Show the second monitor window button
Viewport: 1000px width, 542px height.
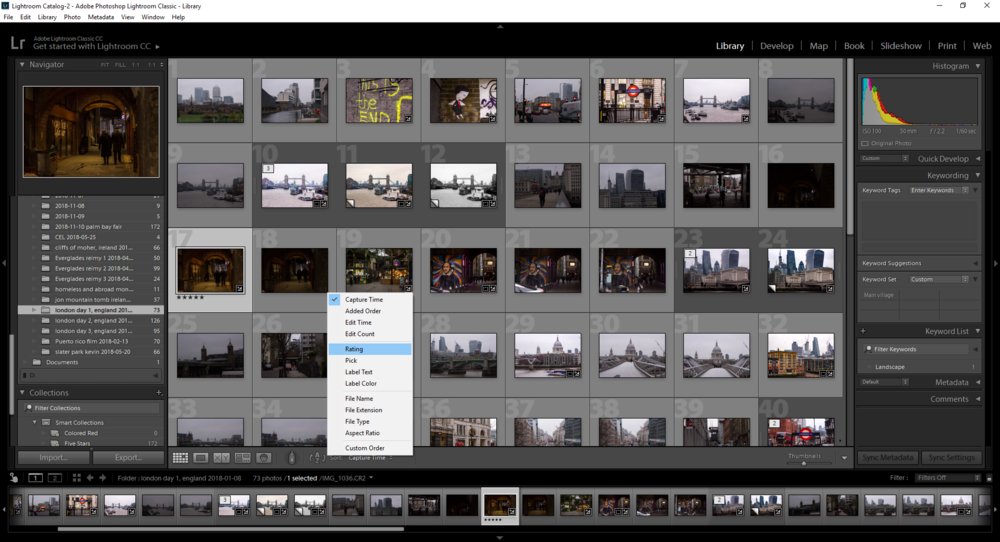point(56,478)
